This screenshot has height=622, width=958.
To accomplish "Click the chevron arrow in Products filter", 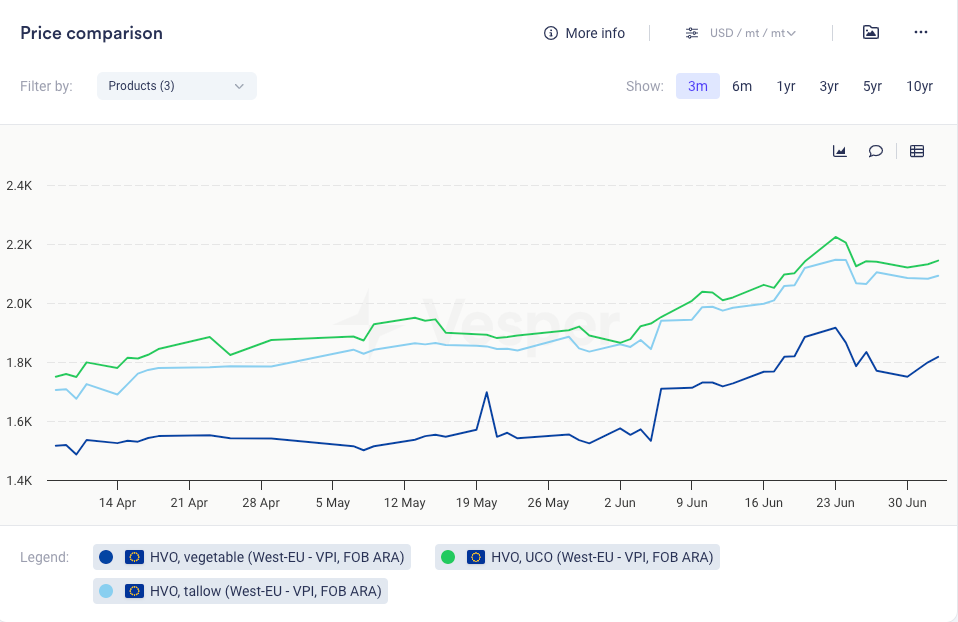I will coord(239,86).
